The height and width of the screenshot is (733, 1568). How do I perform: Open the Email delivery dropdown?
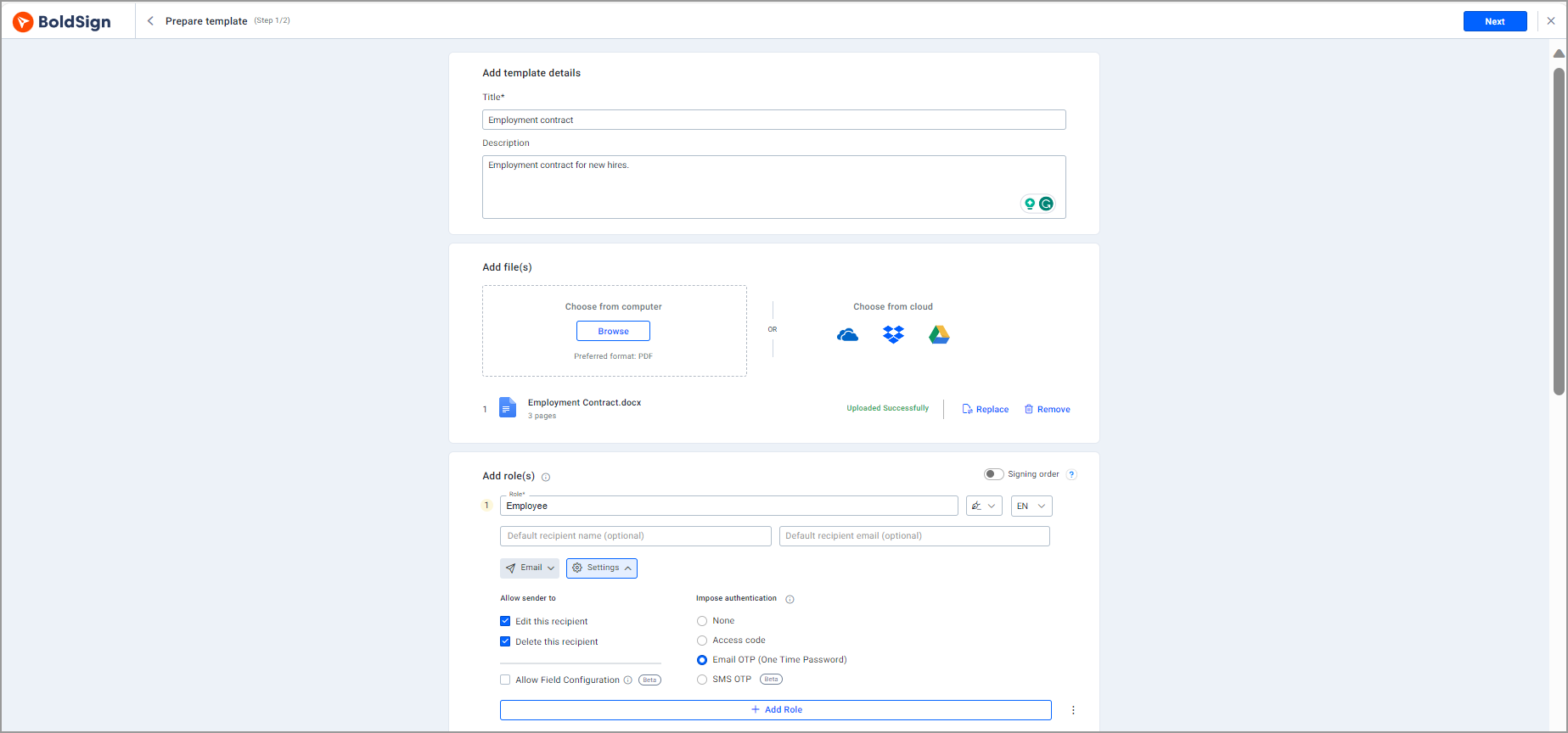click(530, 568)
